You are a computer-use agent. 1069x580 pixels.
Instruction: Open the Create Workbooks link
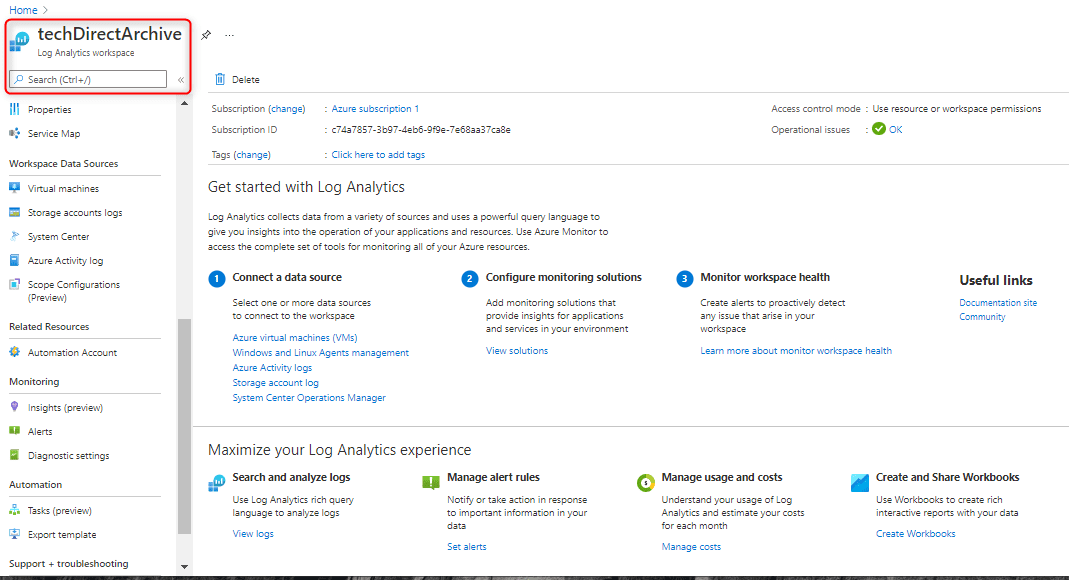(x=915, y=534)
